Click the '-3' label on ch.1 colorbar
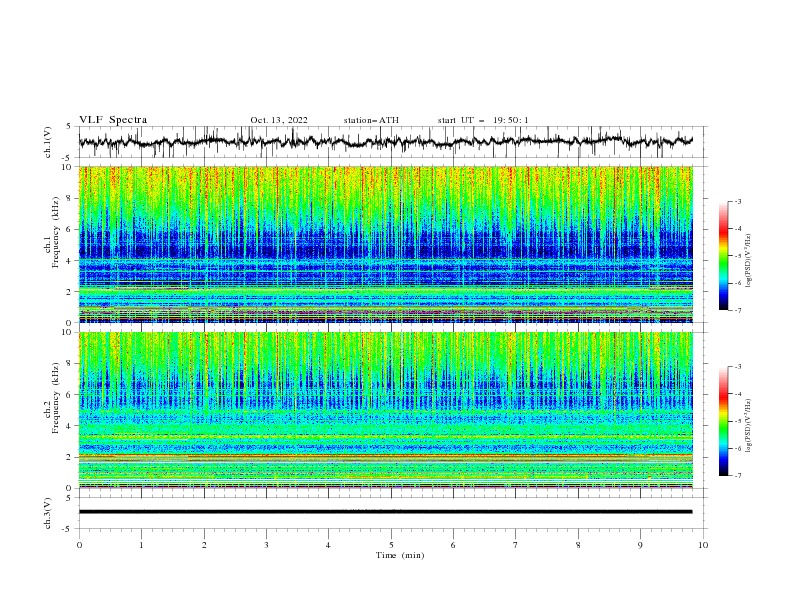Viewport: 792px width, 612px height. click(738, 201)
